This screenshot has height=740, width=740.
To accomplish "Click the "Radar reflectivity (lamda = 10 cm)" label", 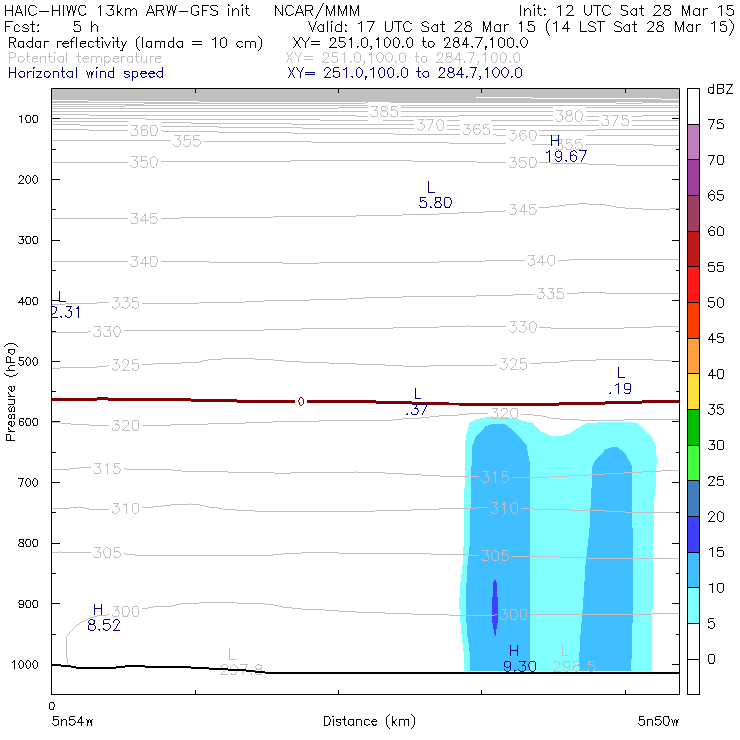I will click(x=135, y=43).
